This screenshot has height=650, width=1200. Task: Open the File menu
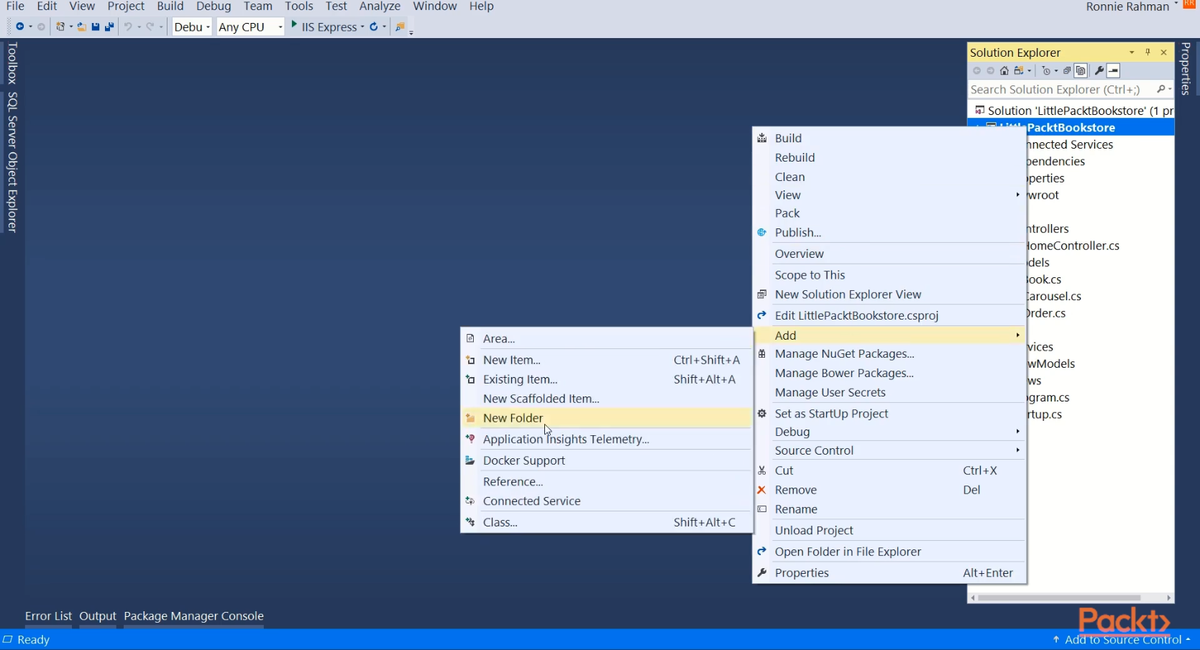(15, 6)
